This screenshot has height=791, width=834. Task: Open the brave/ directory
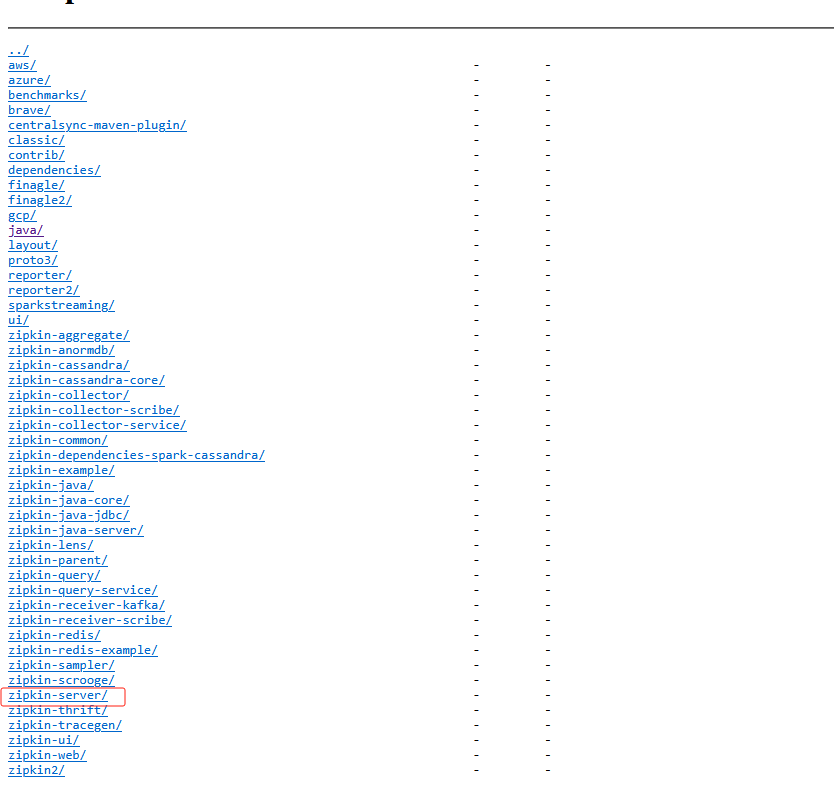(29, 110)
